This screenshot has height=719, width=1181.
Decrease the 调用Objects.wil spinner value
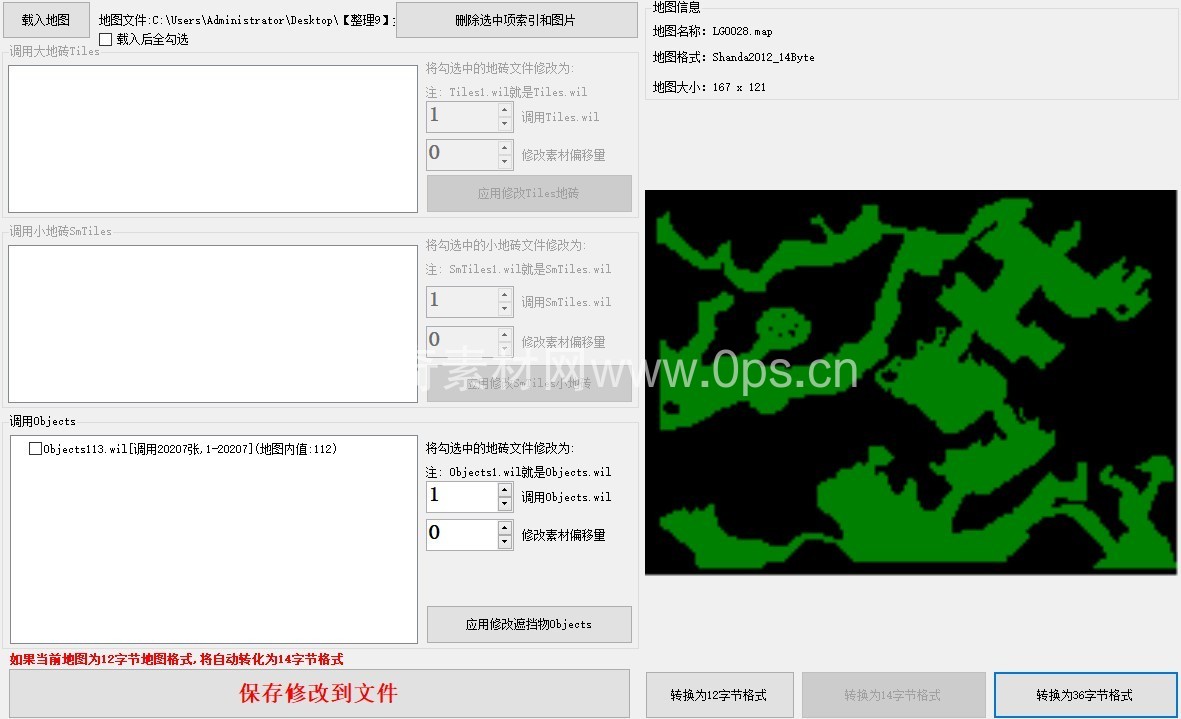[505, 504]
